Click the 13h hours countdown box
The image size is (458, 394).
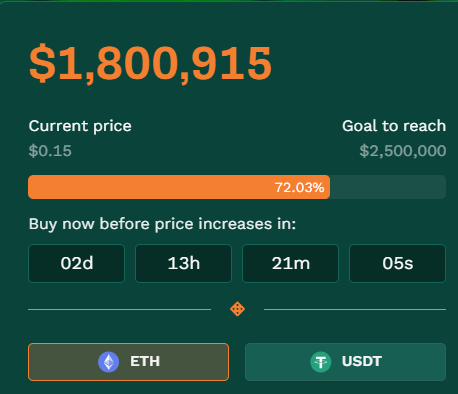[x=183, y=263]
